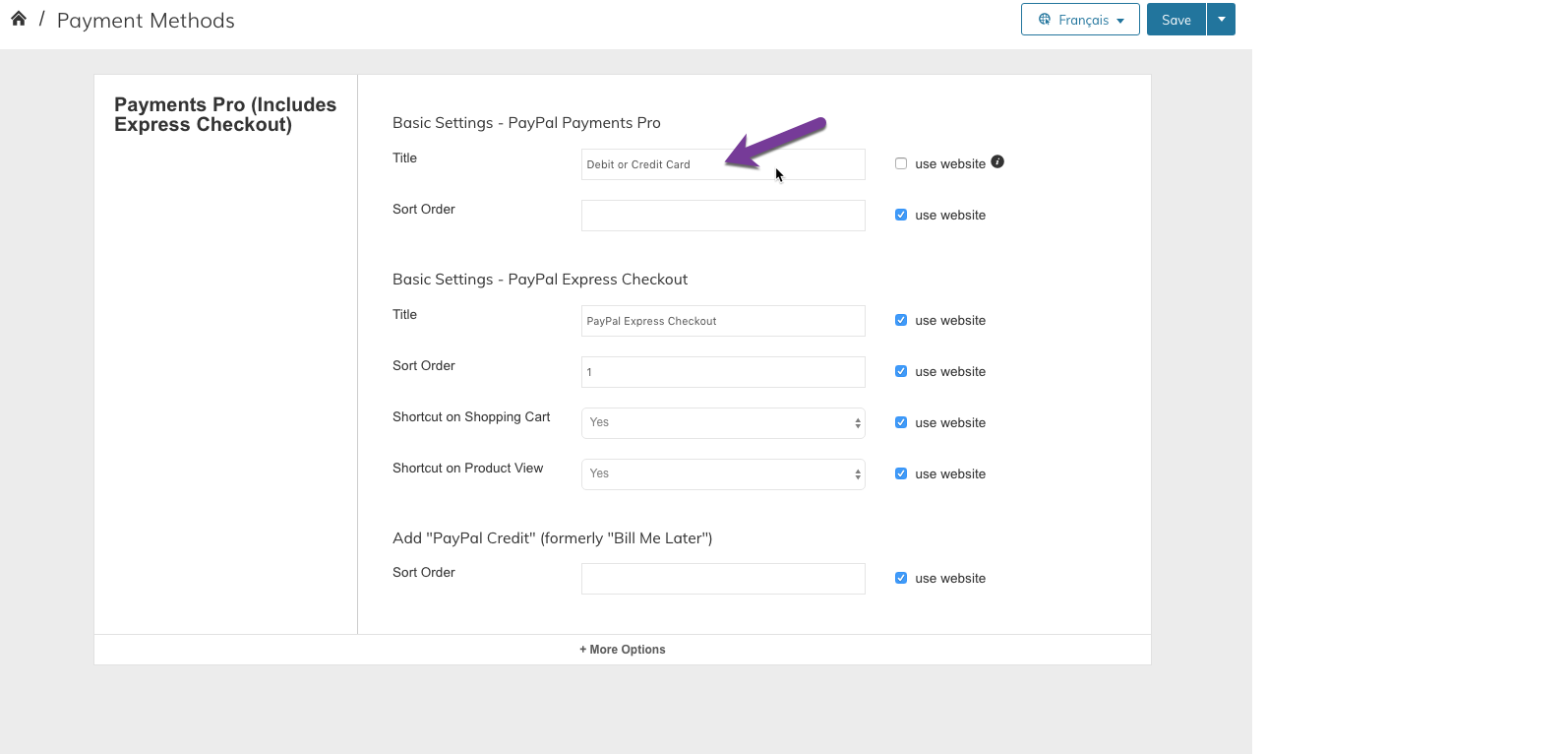Click the Save button

(1176, 20)
